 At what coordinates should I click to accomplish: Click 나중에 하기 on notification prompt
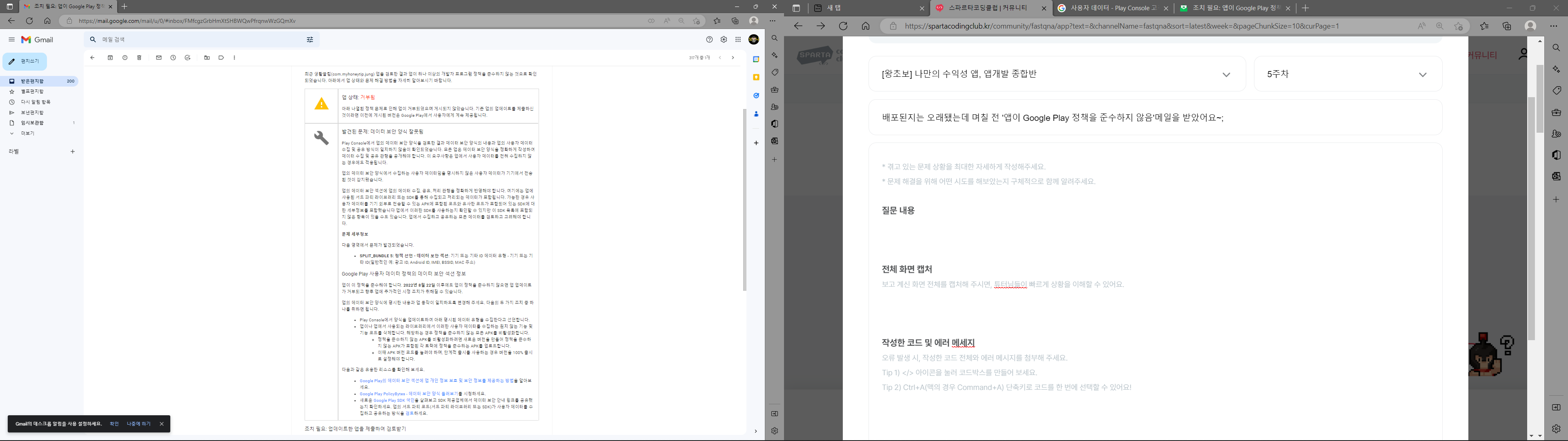click(139, 424)
